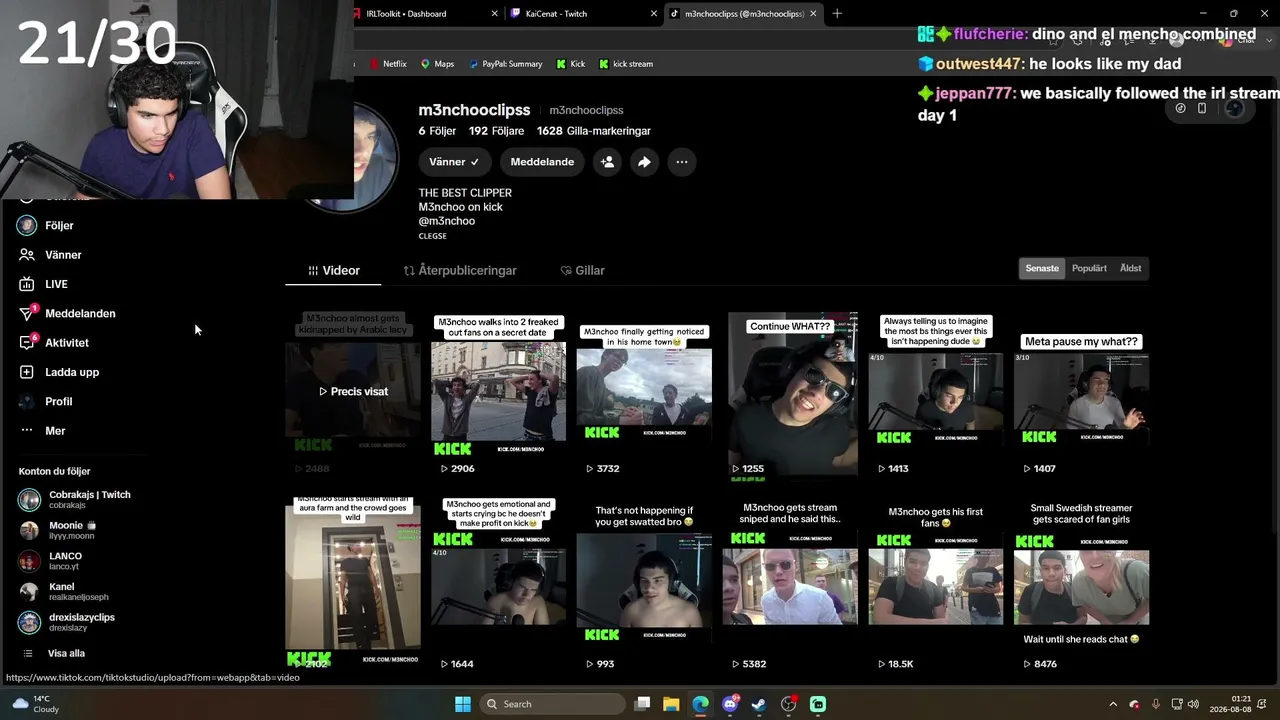Select the Äldst sort option
The image size is (1280, 720).
tap(1130, 268)
